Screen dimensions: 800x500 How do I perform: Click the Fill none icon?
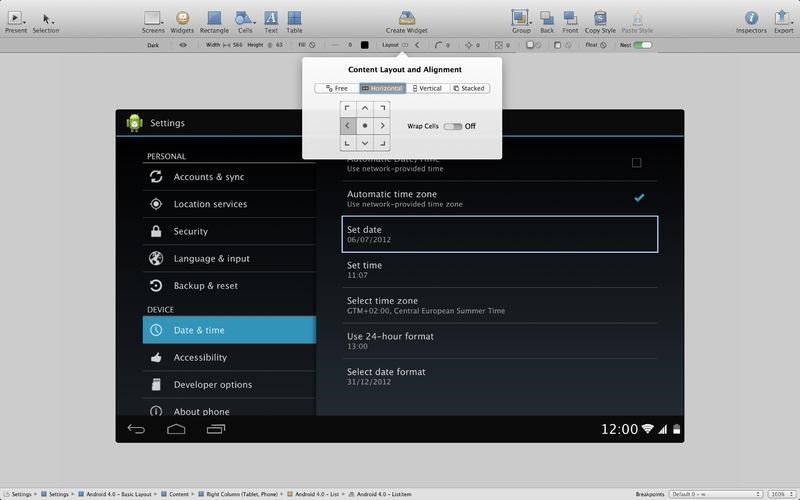point(312,45)
